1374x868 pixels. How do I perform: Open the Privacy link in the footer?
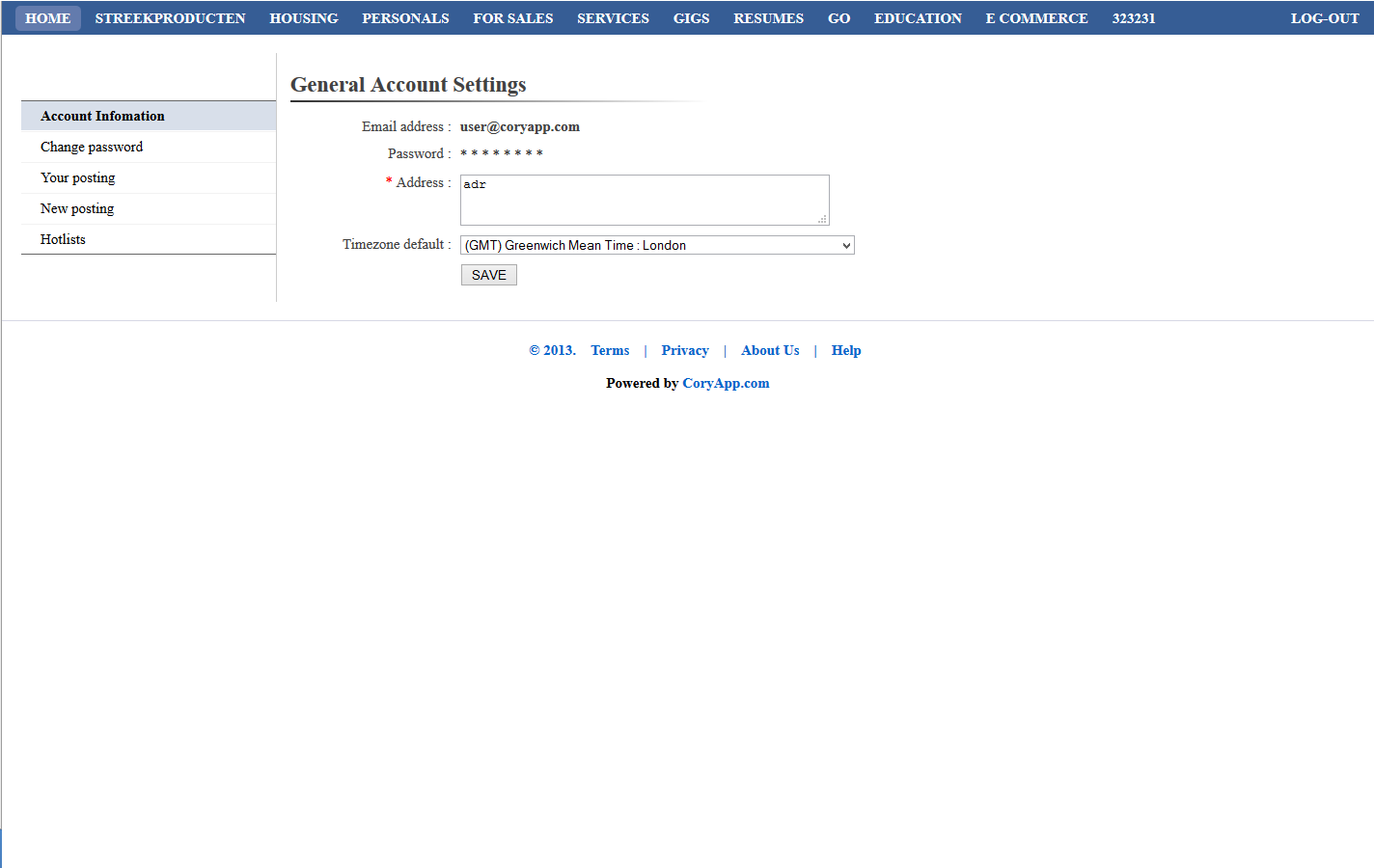click(684, 350)
